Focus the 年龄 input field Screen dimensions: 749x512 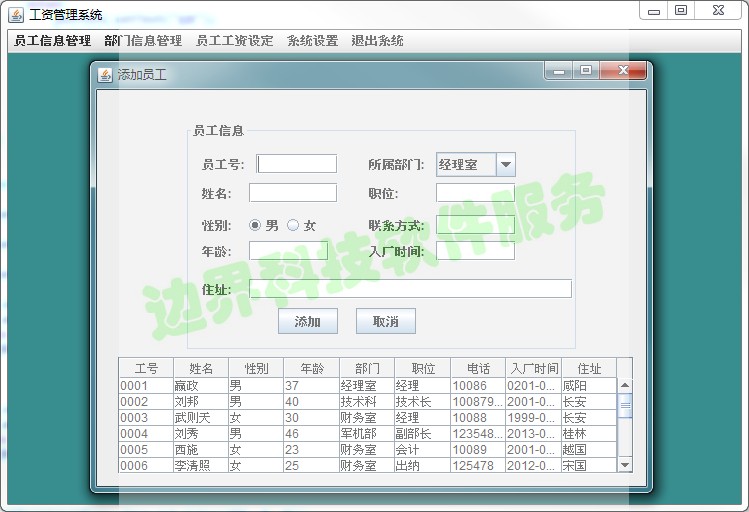[x=289, y=251]
